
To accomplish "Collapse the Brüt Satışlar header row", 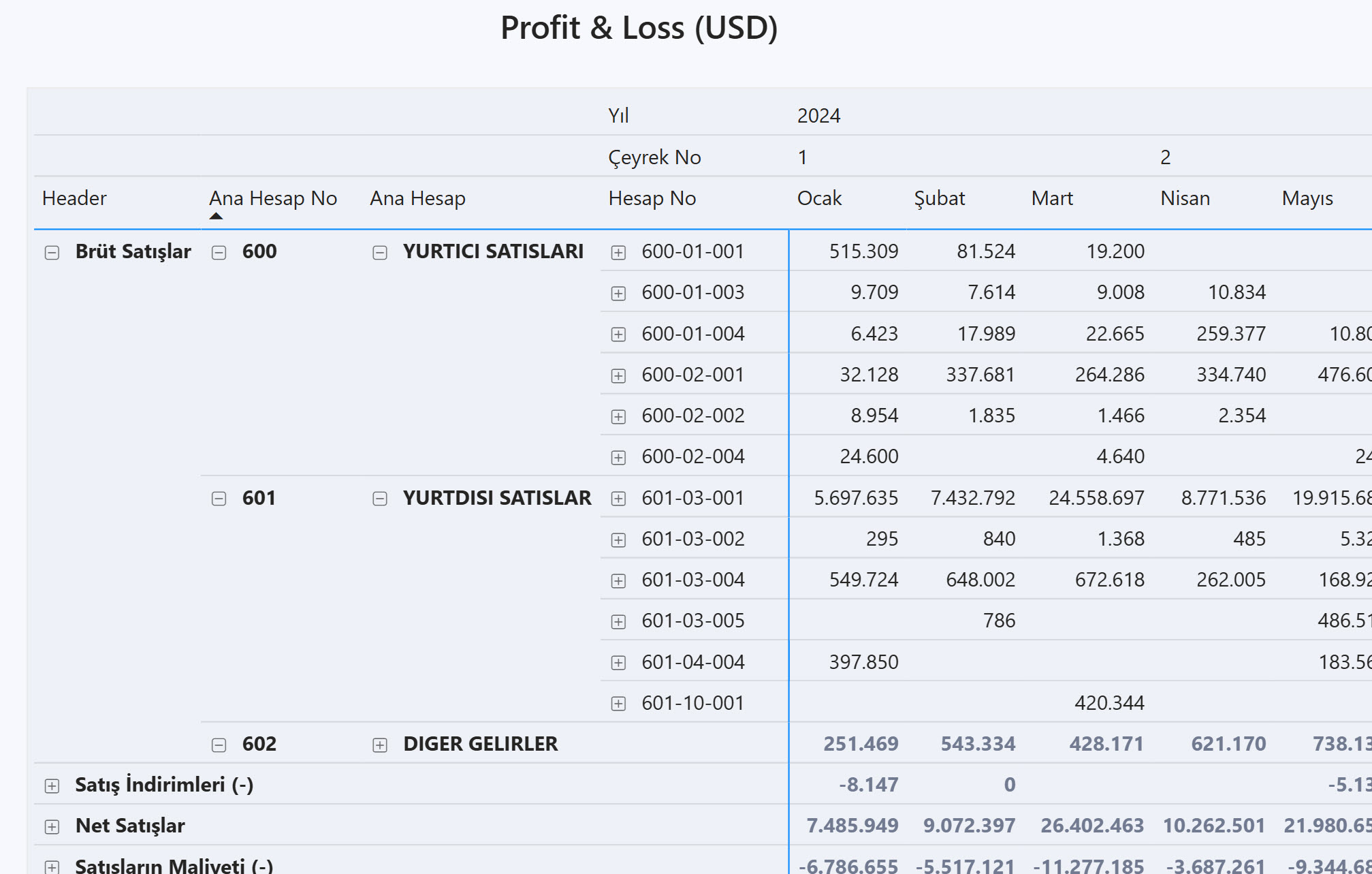I will 52,253.
